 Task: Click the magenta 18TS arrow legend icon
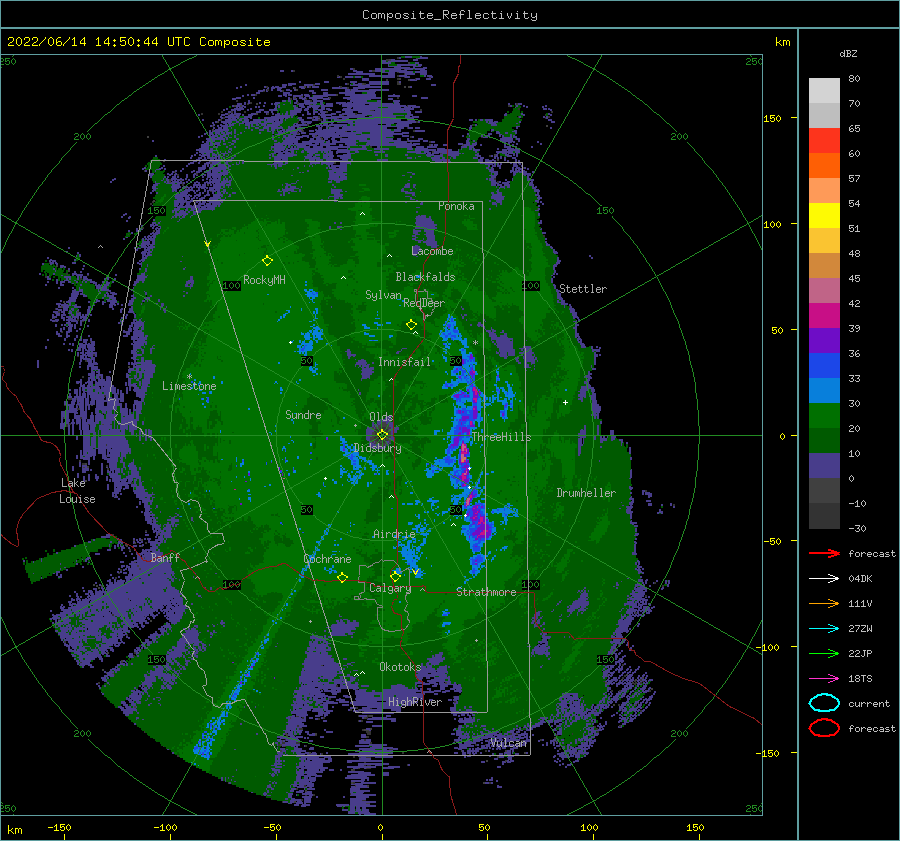tap(824, 679)
